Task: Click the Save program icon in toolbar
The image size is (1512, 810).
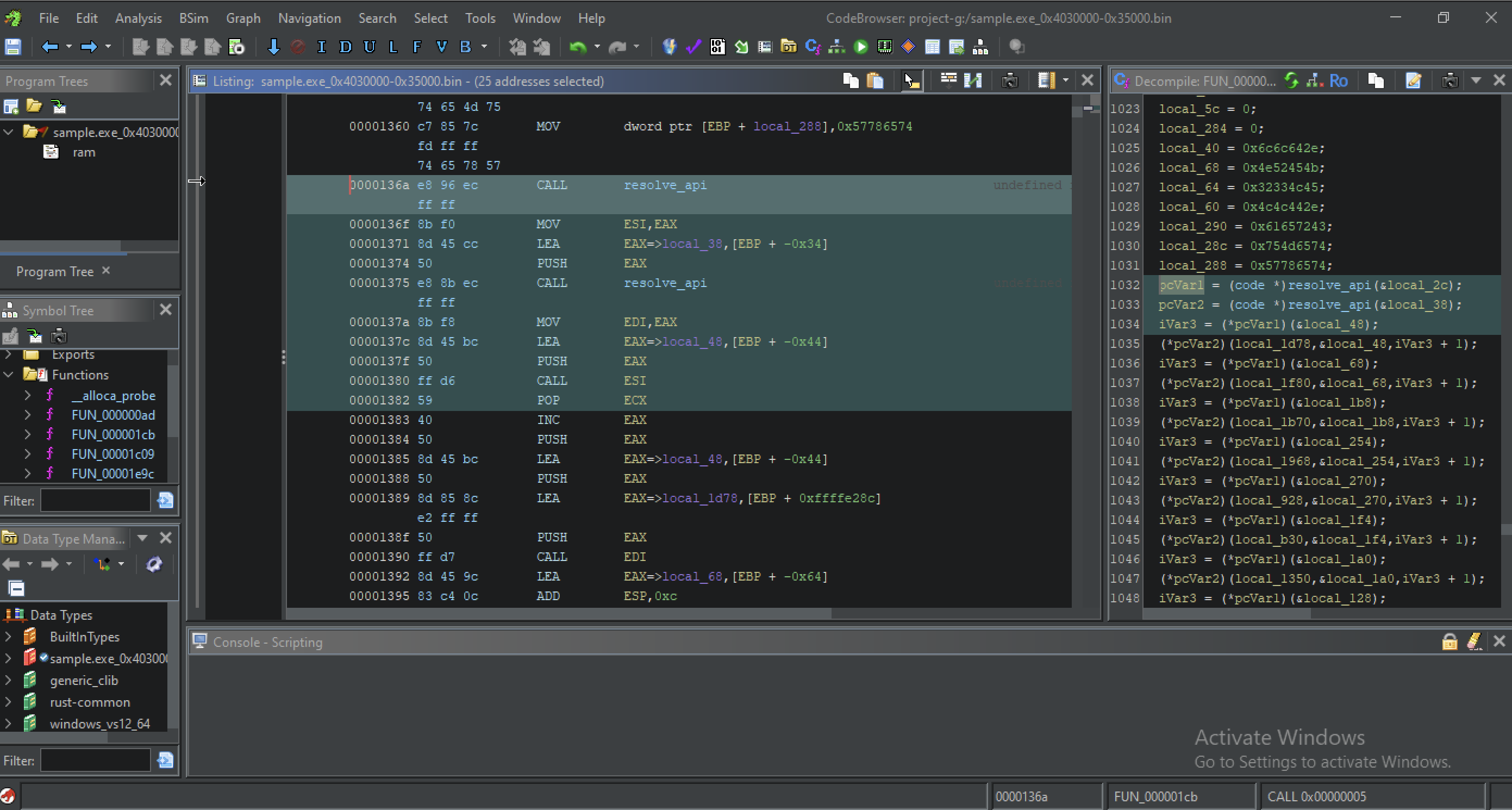Action: click(13, 47)
